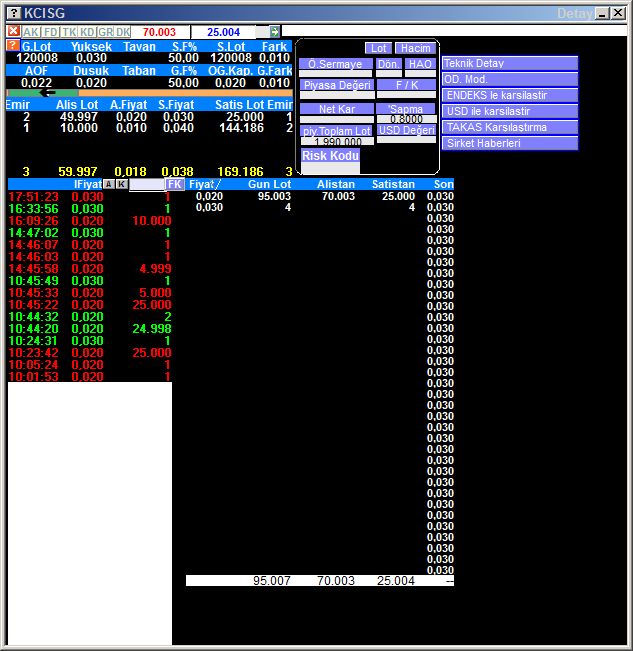Click the green-orange buy/sell ratio bar

point(149,93)
